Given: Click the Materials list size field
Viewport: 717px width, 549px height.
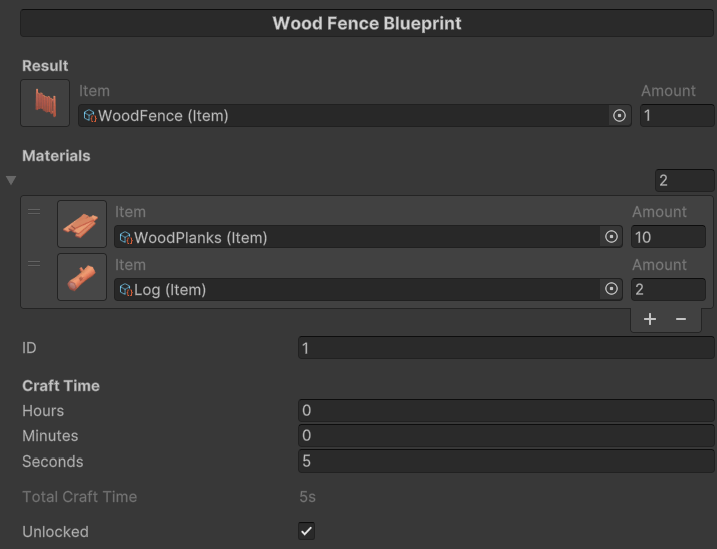Looking at the screenshot, I should click(684, 181).
